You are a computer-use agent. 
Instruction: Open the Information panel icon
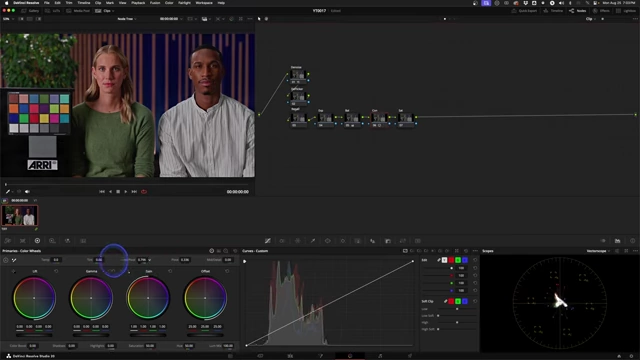pyautogui.click(x=633, y=241)
